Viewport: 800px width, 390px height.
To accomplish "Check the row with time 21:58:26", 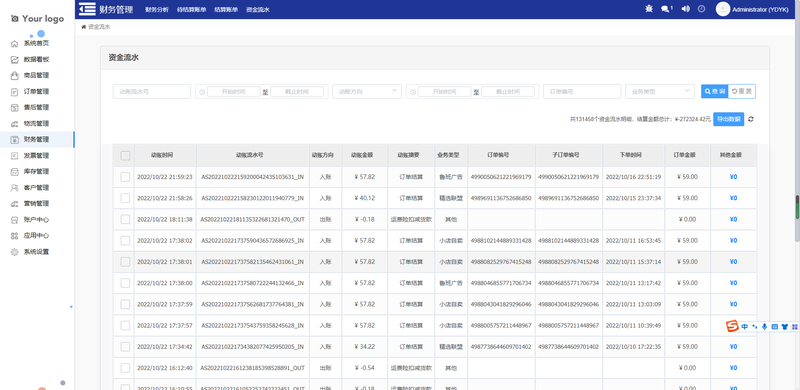I will pyautogui.click(x=125, y=198).
